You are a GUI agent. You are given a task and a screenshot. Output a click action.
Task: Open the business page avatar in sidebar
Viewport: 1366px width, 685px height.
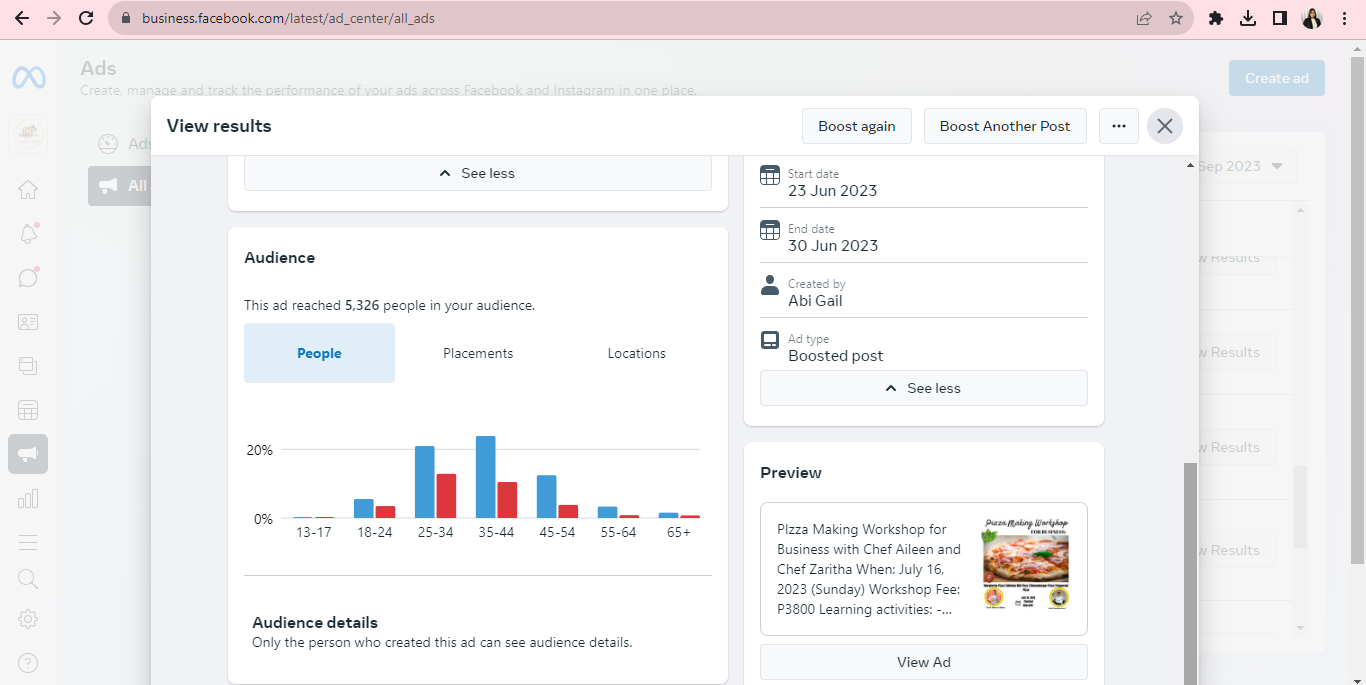tap(28, 134)
